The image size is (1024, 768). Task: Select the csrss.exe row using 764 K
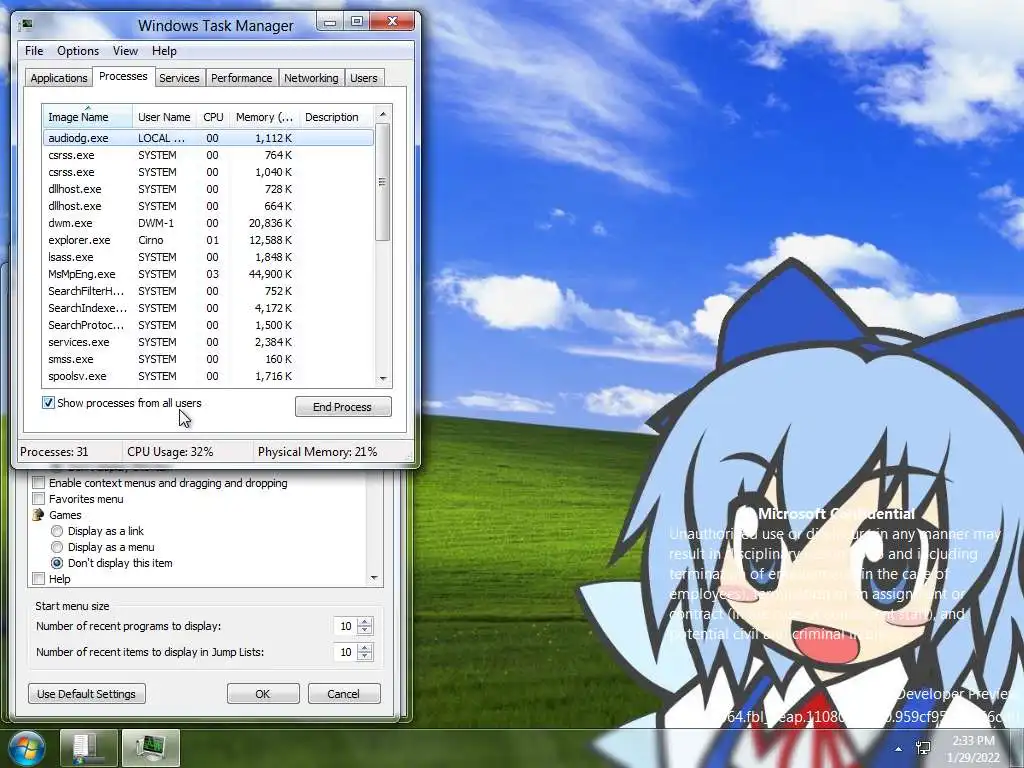(x=208, y=155)
